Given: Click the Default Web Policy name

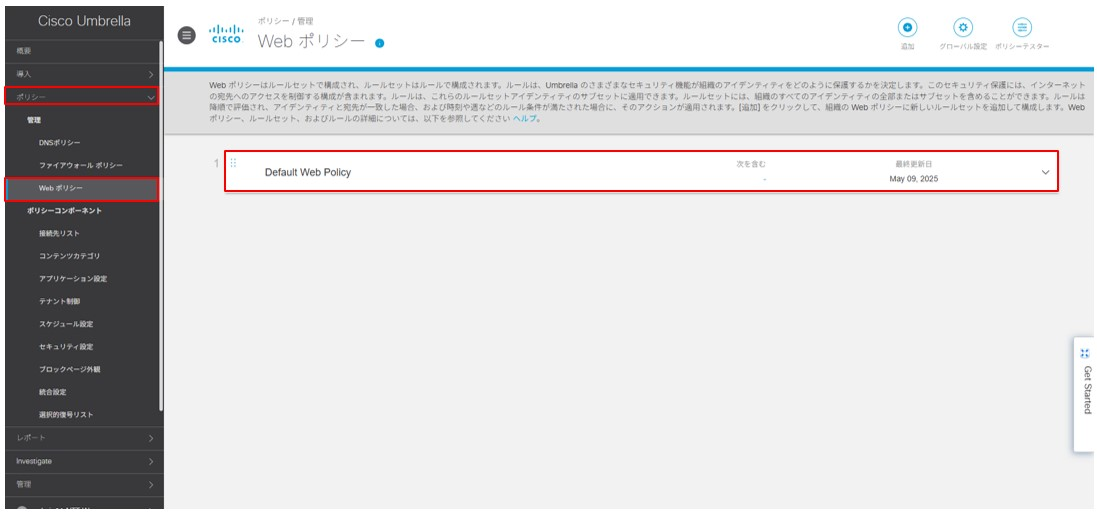Looking at the screenshot, I should click(308, 172).
